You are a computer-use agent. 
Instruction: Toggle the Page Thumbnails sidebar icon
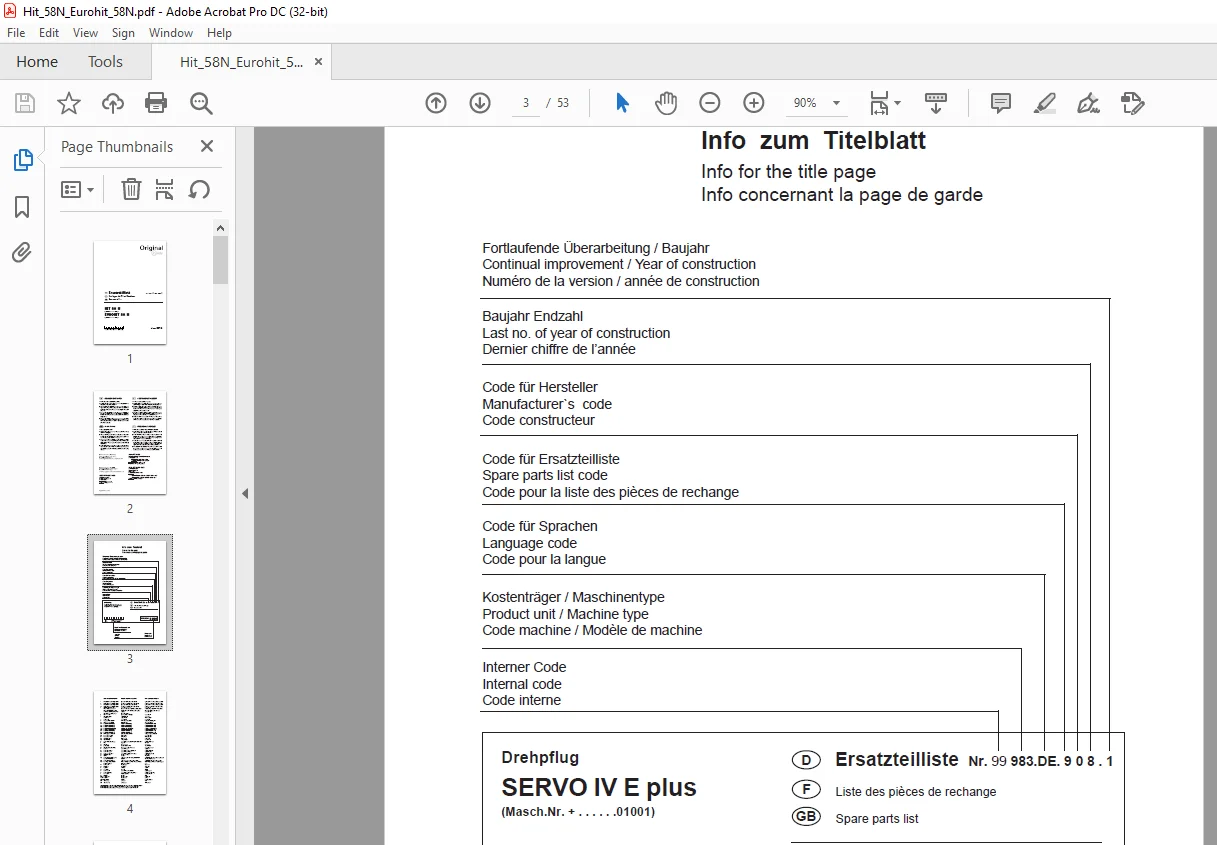click(22, 160)
